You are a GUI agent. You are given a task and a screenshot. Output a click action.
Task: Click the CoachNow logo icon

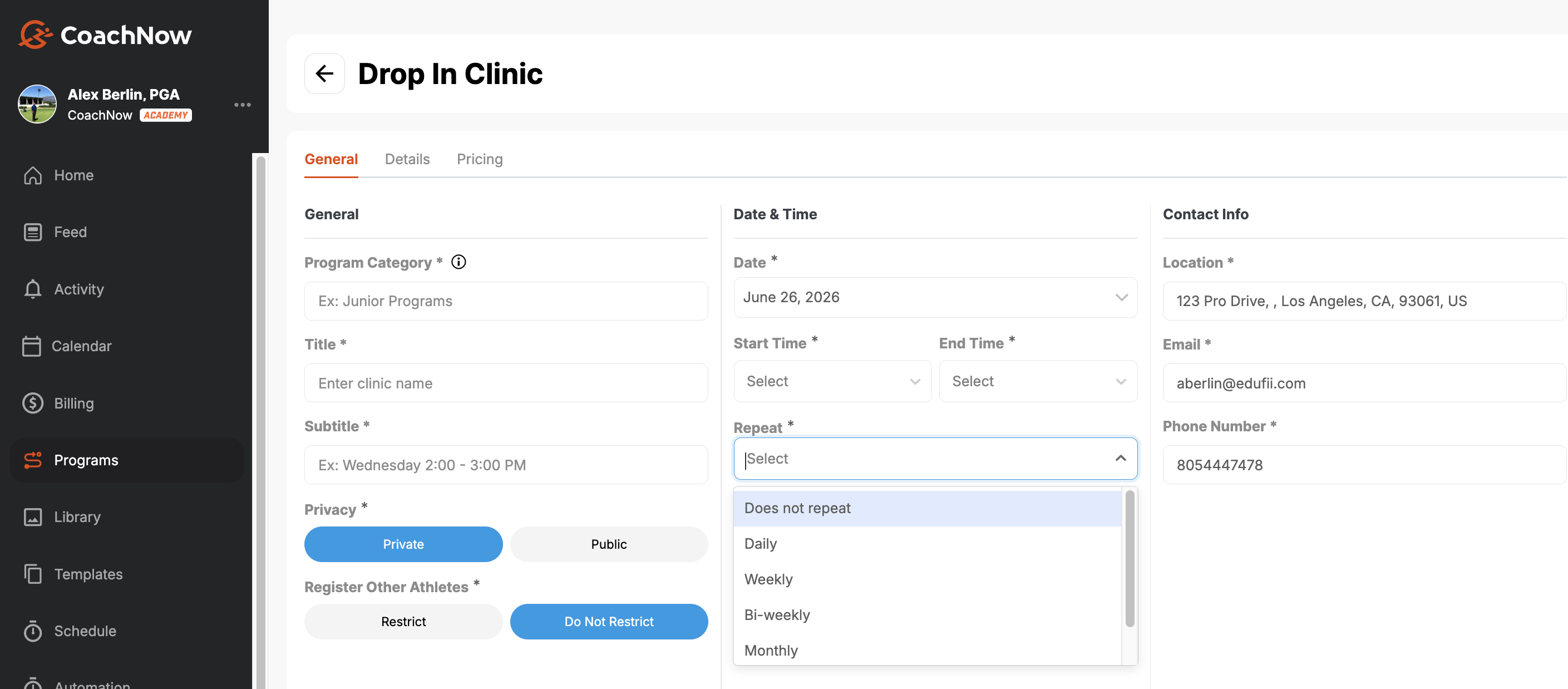coord(35,35)
